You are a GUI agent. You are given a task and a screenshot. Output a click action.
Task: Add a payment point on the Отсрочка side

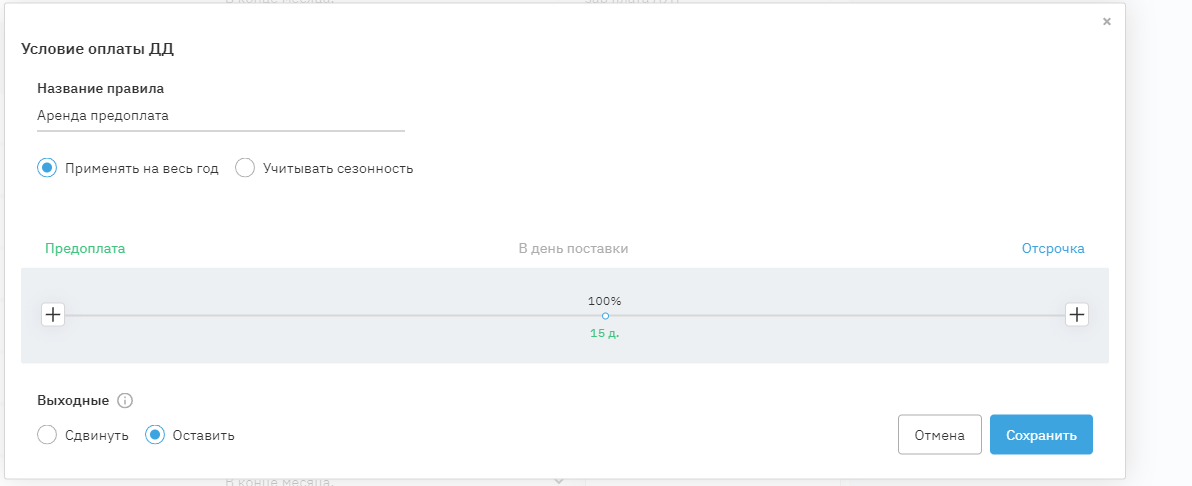(1076, 315)
